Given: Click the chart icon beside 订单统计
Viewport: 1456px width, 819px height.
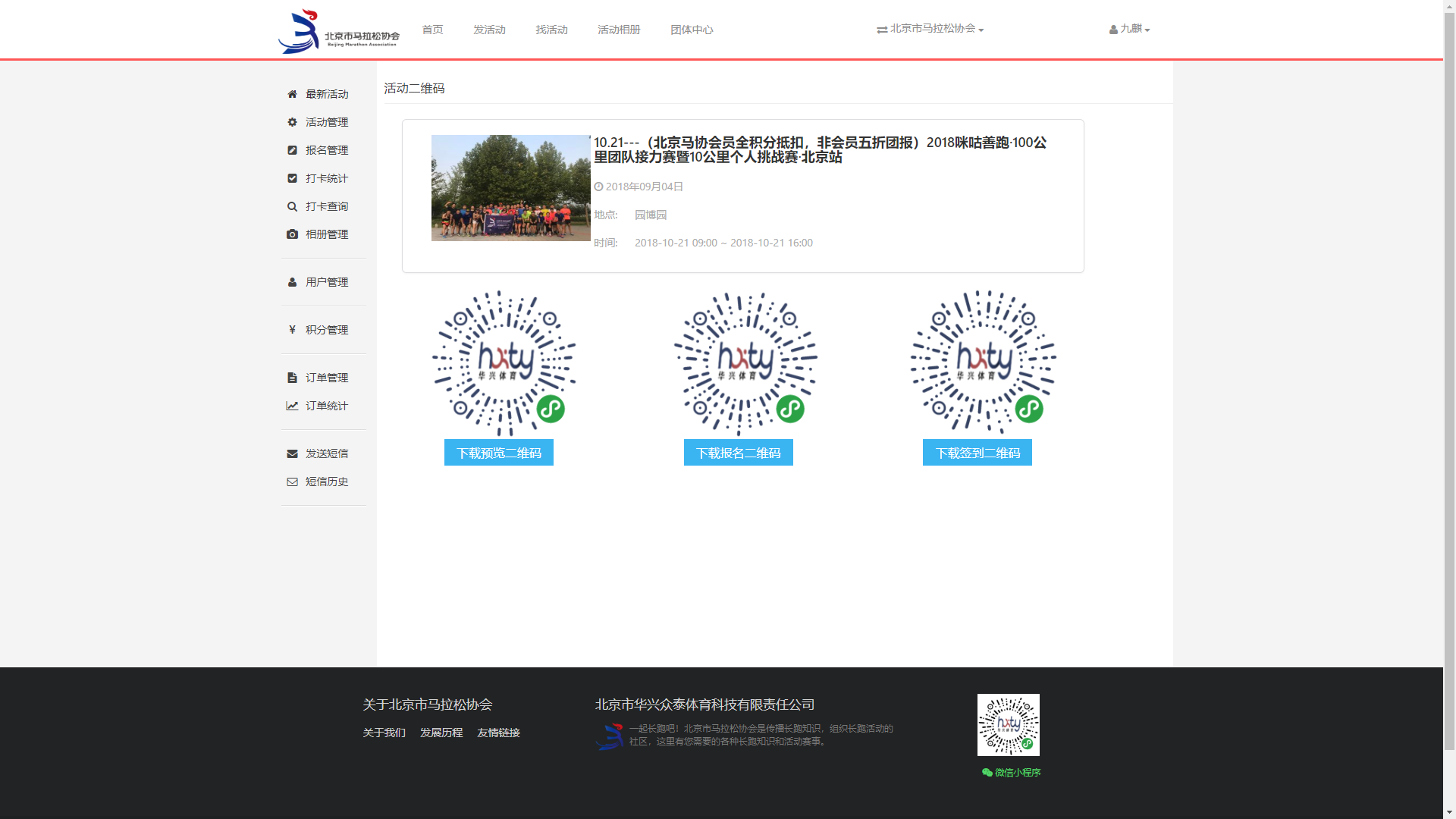Looking at the screenshot, I should [292, 406].
